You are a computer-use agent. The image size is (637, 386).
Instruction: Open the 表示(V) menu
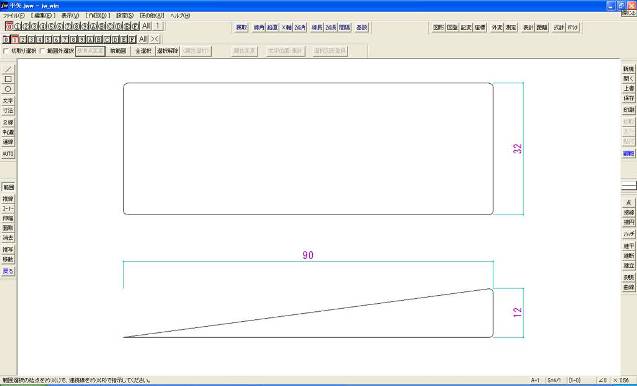(70, 15)
